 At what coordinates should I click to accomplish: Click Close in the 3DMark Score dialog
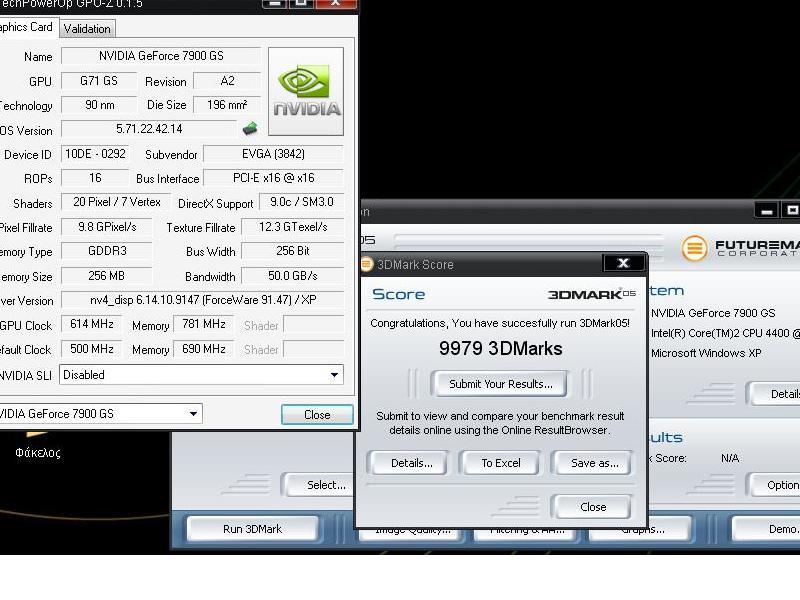(x=593, y=507)
